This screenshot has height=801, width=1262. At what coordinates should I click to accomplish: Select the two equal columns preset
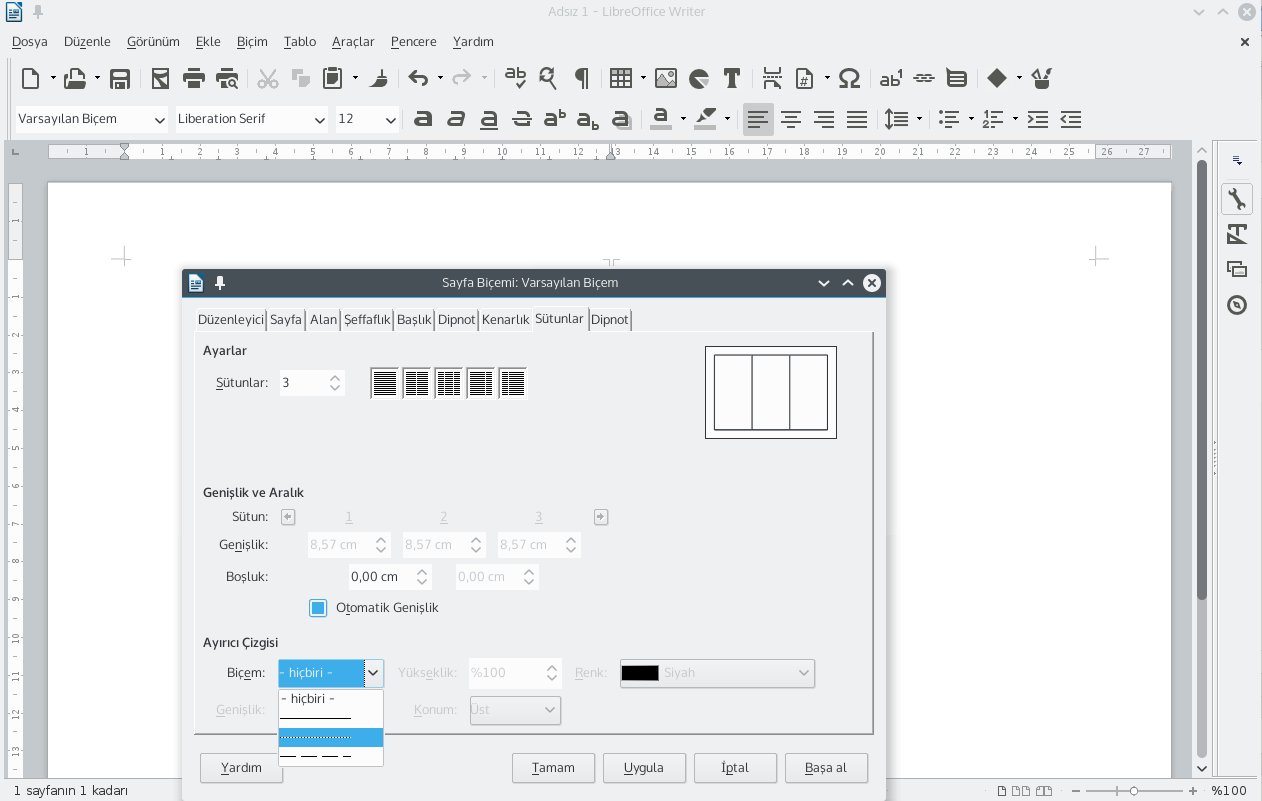416,382
